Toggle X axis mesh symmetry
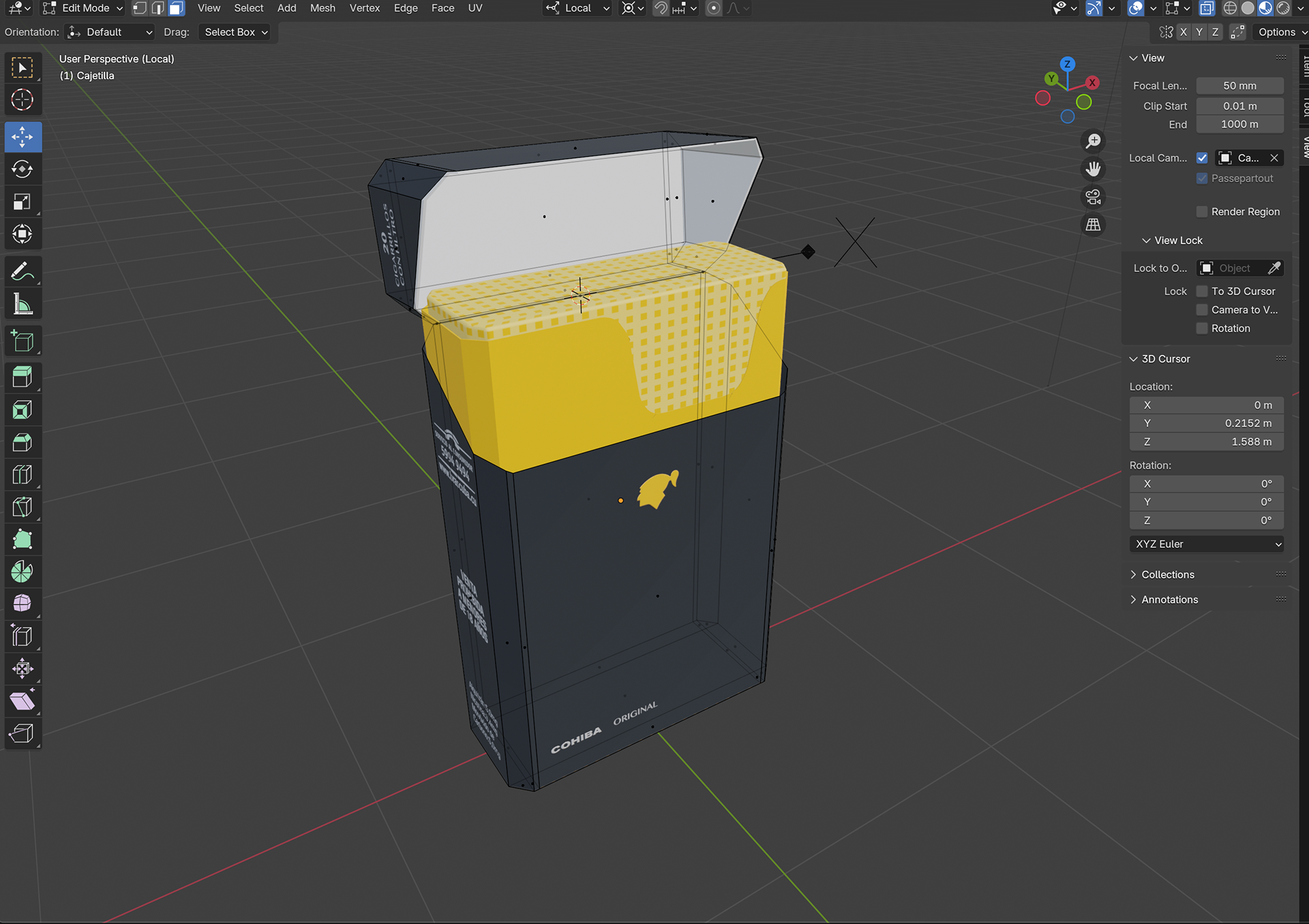Image resolution: width=1309 pixels, height=924 pixels. pos(1184,32)
